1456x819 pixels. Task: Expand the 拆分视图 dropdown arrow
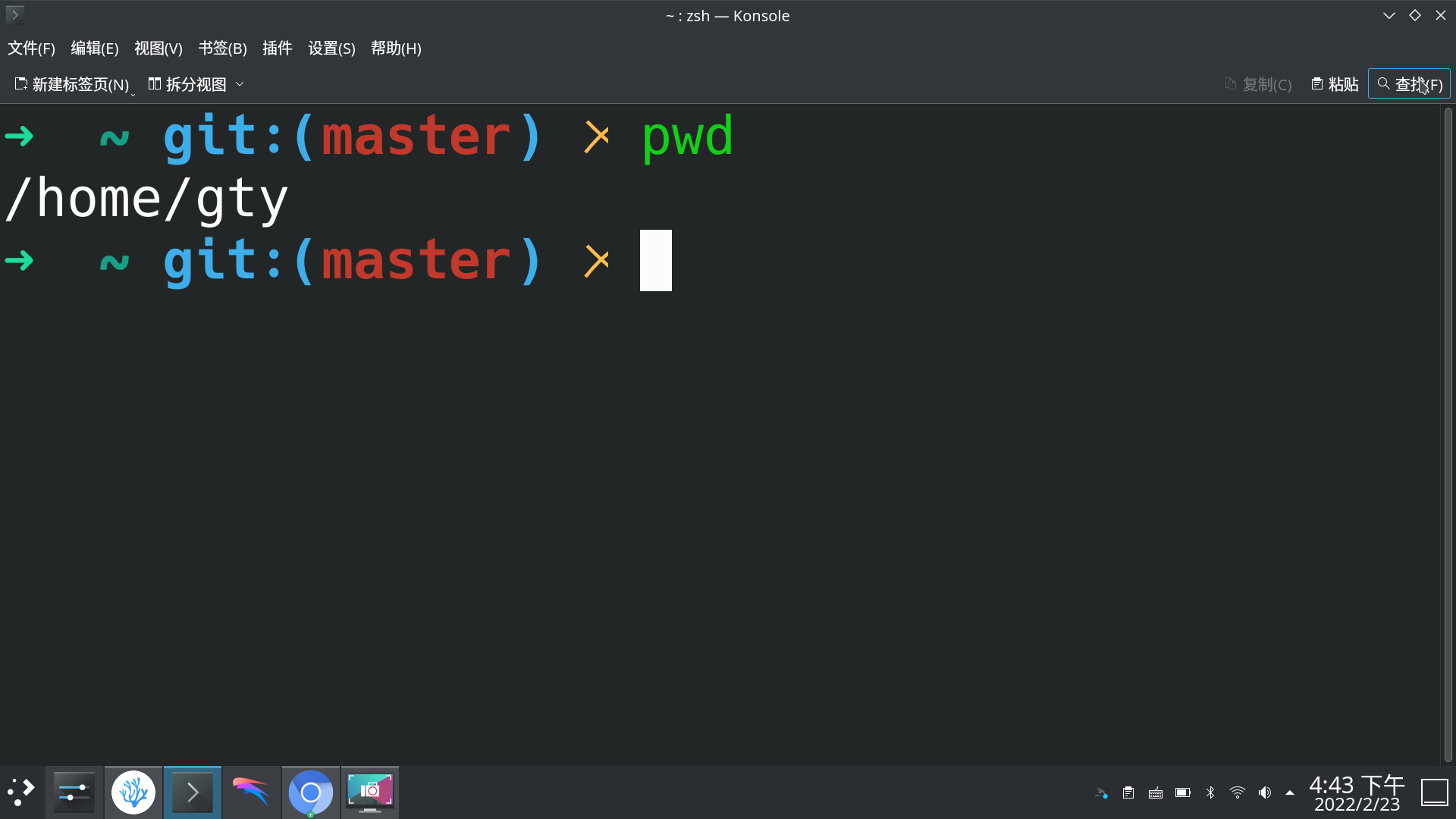(x=240, y=84)
